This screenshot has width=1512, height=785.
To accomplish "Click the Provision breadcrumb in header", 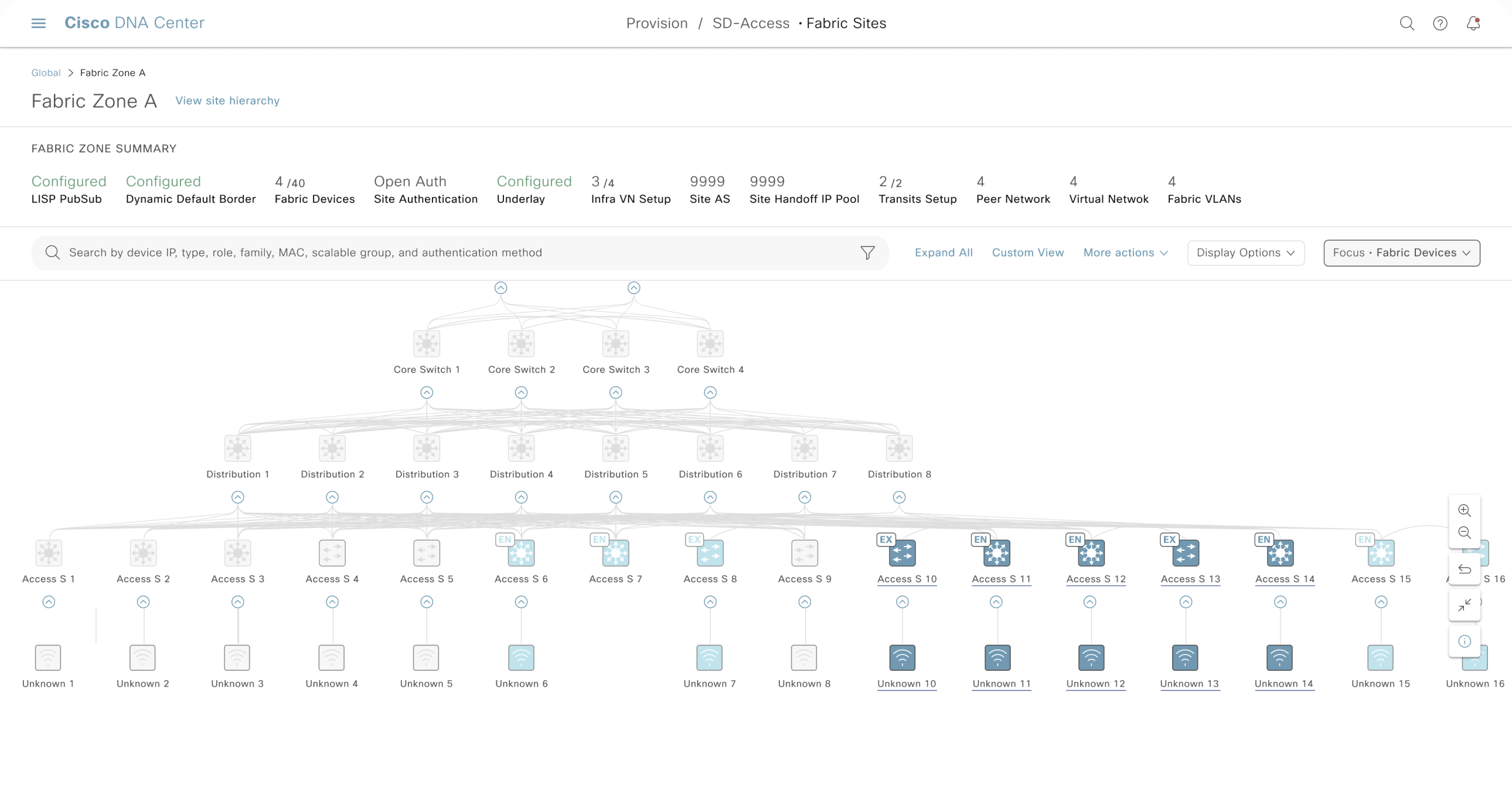I will coord(657,23).
